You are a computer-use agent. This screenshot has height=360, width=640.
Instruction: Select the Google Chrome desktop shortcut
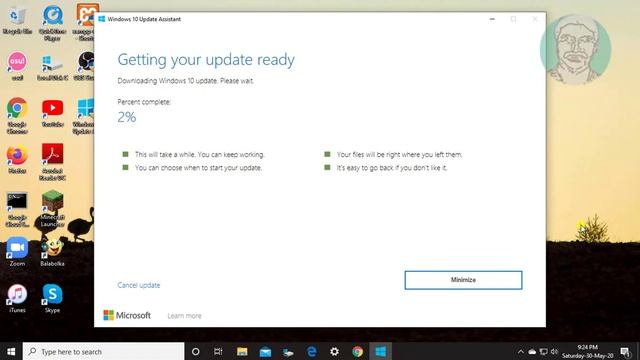pos(17,115)
